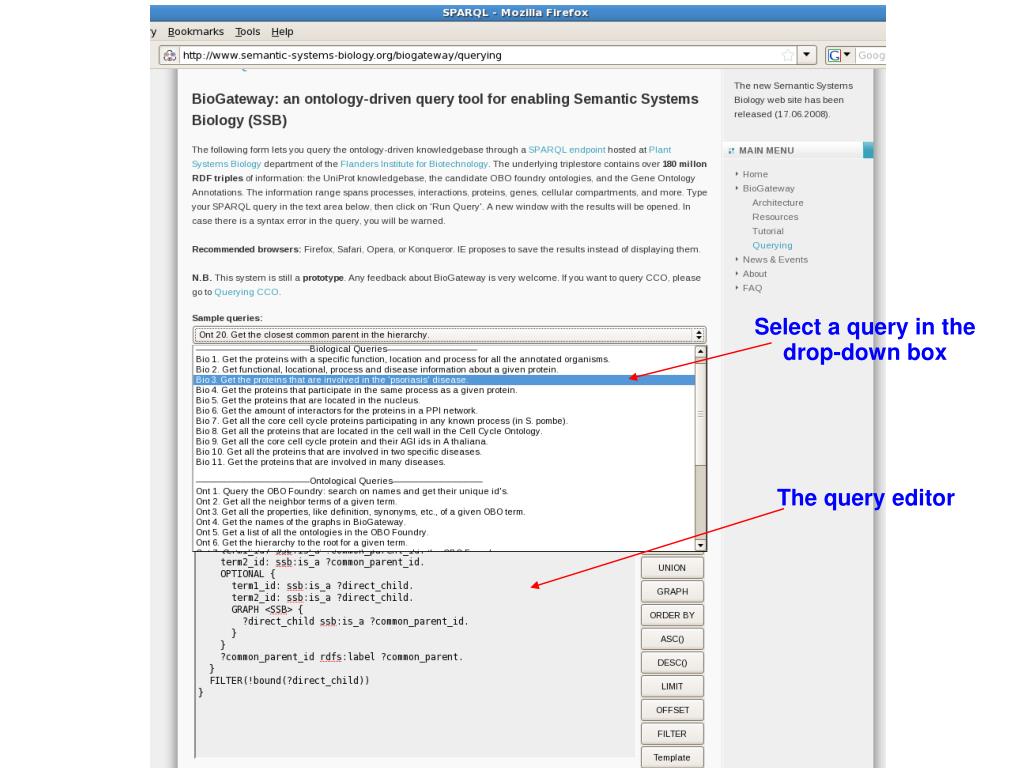Click the GRAPH button

(672, 592)
